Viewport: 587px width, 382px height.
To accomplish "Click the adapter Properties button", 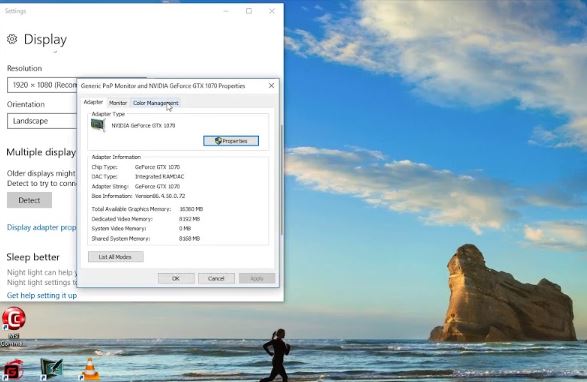I will [231, 141].
